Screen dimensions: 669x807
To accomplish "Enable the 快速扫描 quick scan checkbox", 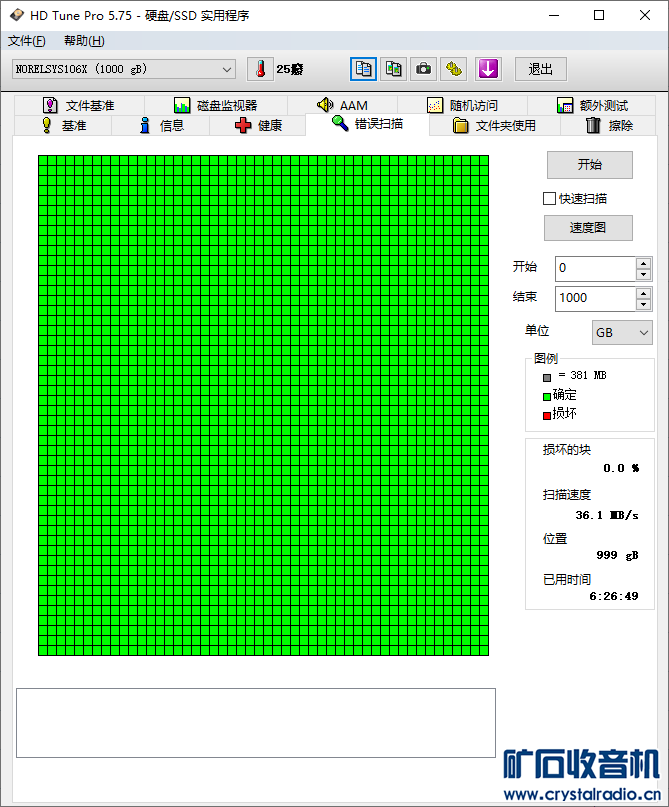I will [550, 199].
